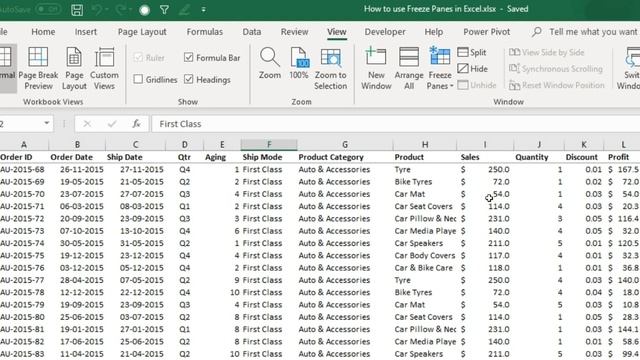Image resolution: width=640 pixels, height=360 pixels.
Task: Click the Undo arrow in the quick access toolbar
Action: [97, 9]
